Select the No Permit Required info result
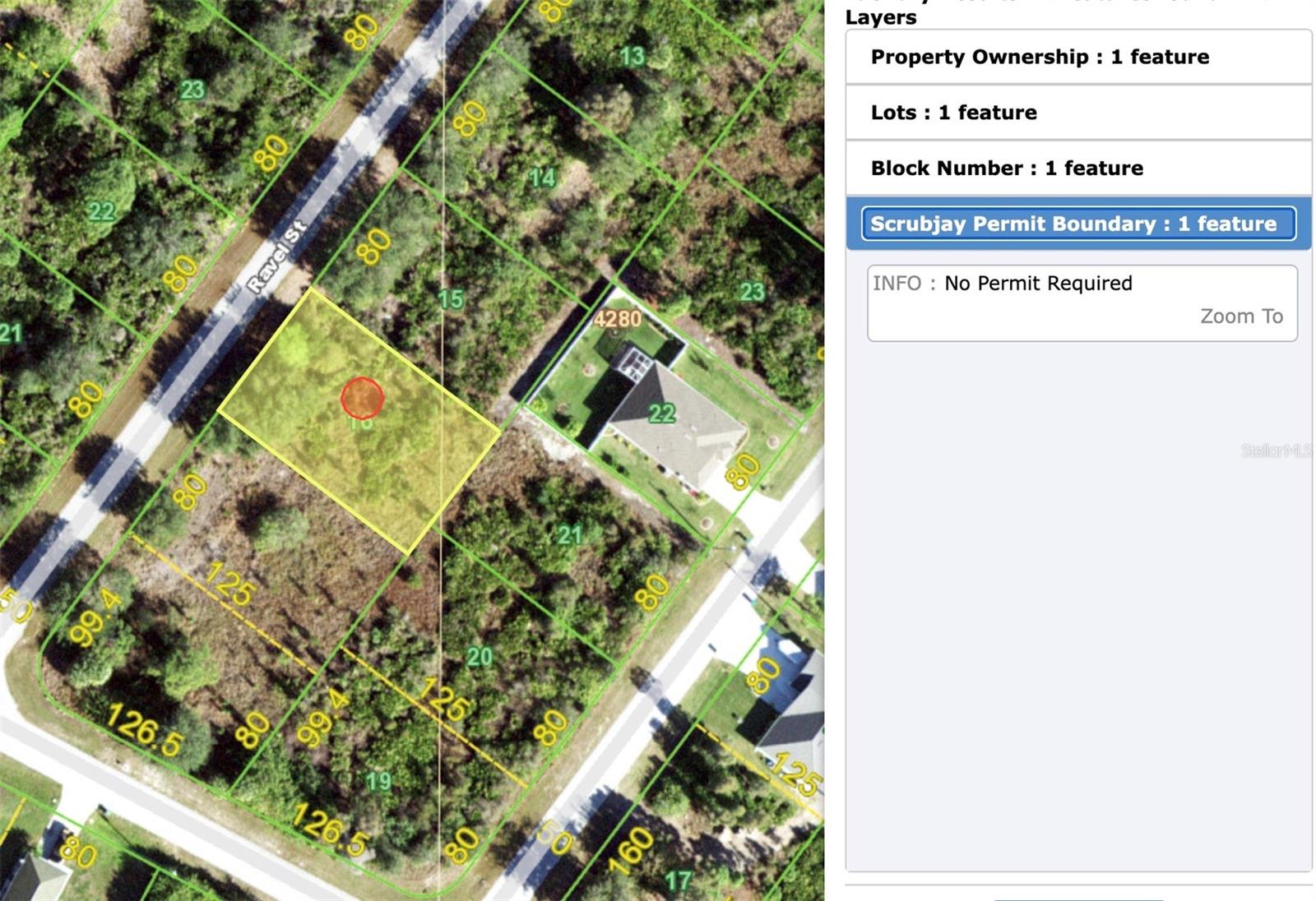 tap(1038, 284)
